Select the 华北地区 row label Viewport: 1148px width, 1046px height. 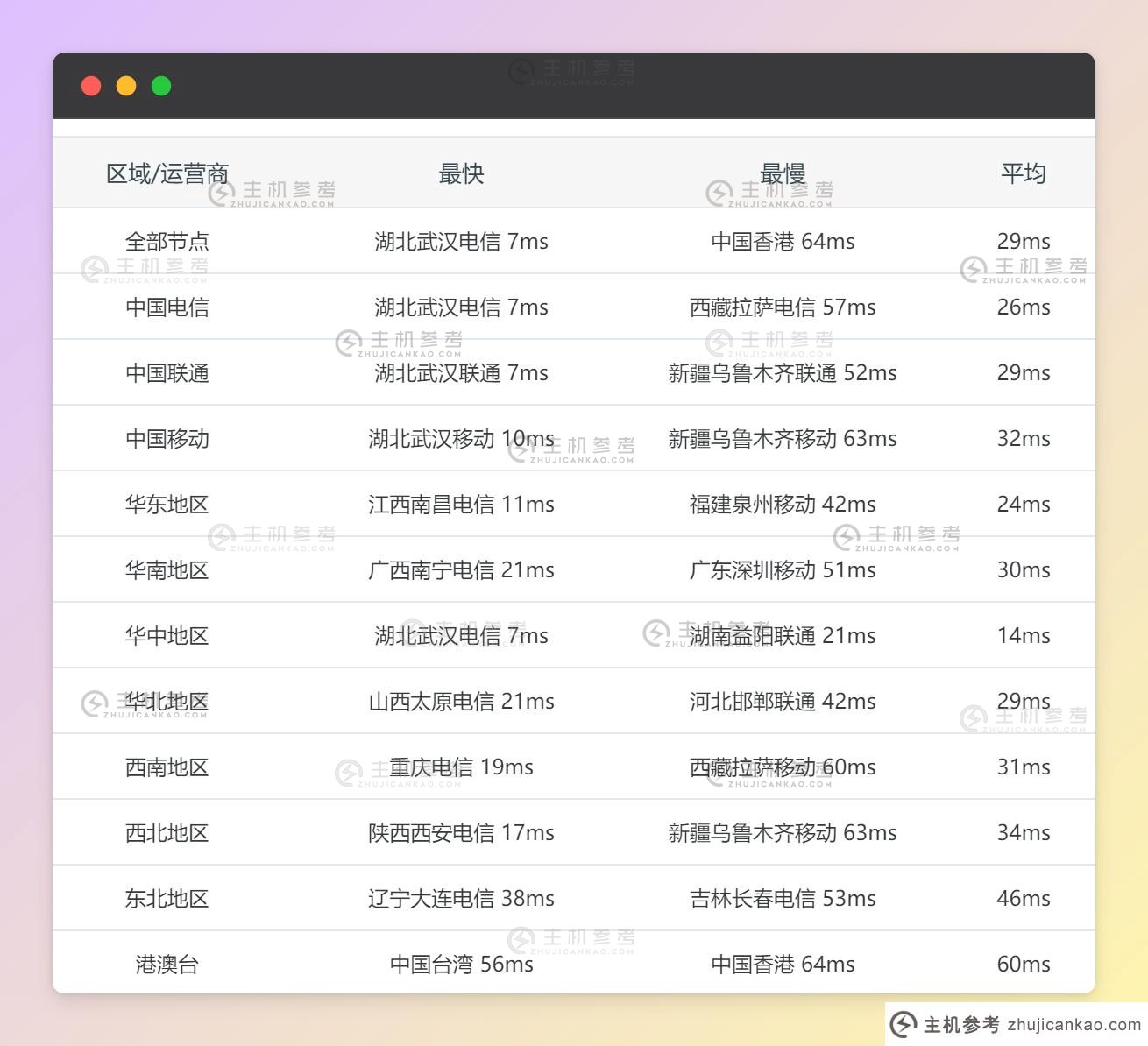(x=167, y=701)
